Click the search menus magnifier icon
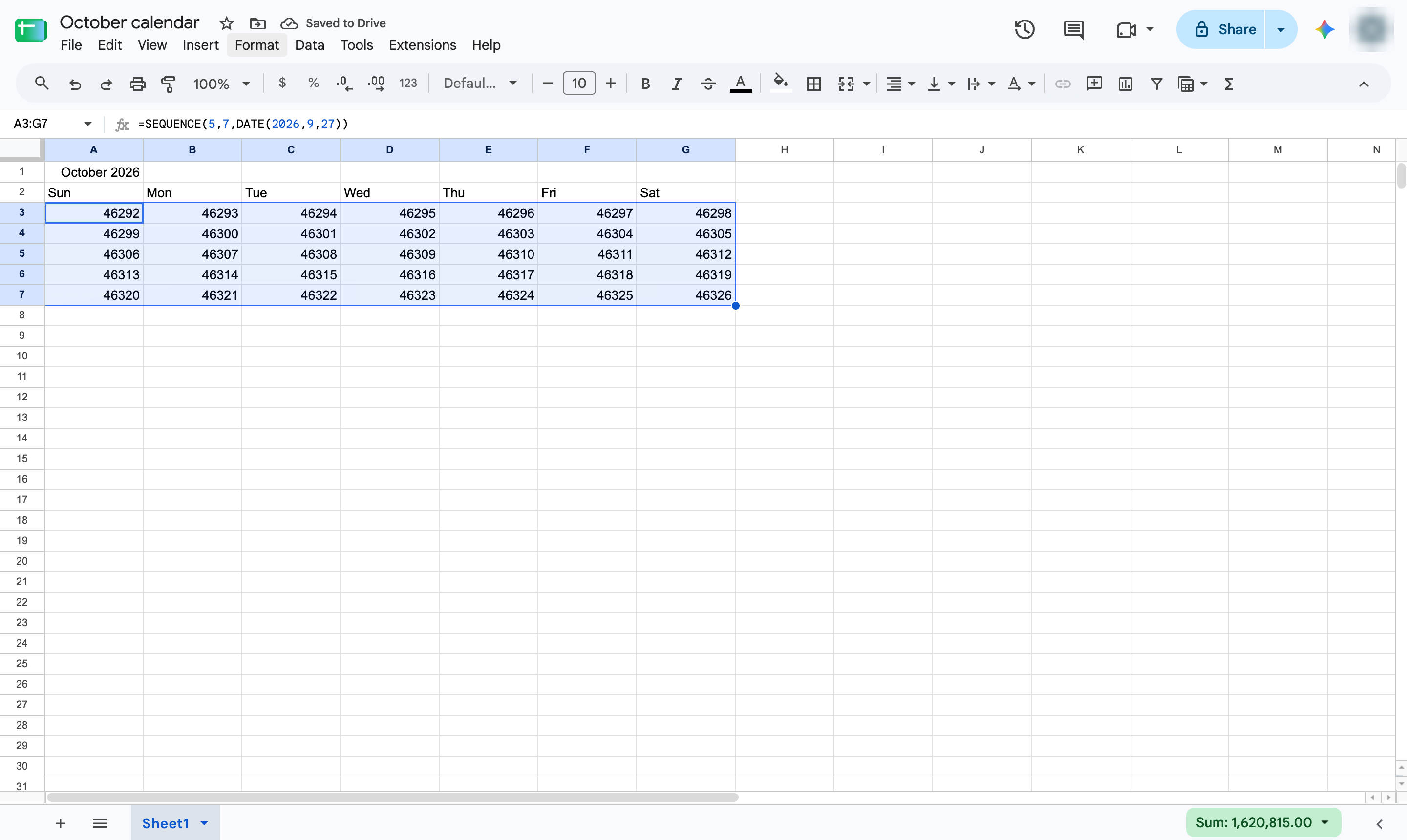Viewport: 1407px width, 840px height. click(x=42, y=84)
